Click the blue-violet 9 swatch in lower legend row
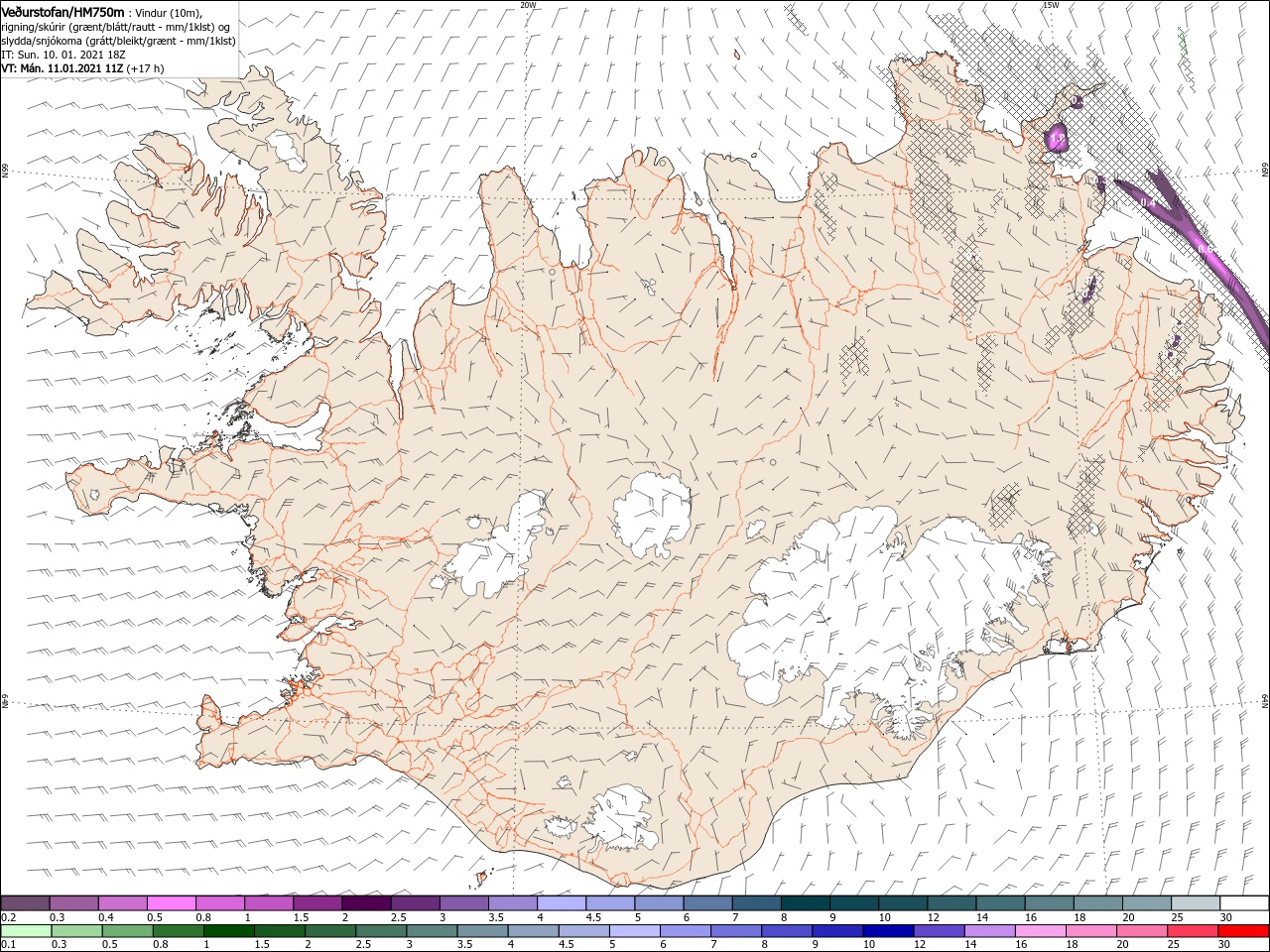 836,931
